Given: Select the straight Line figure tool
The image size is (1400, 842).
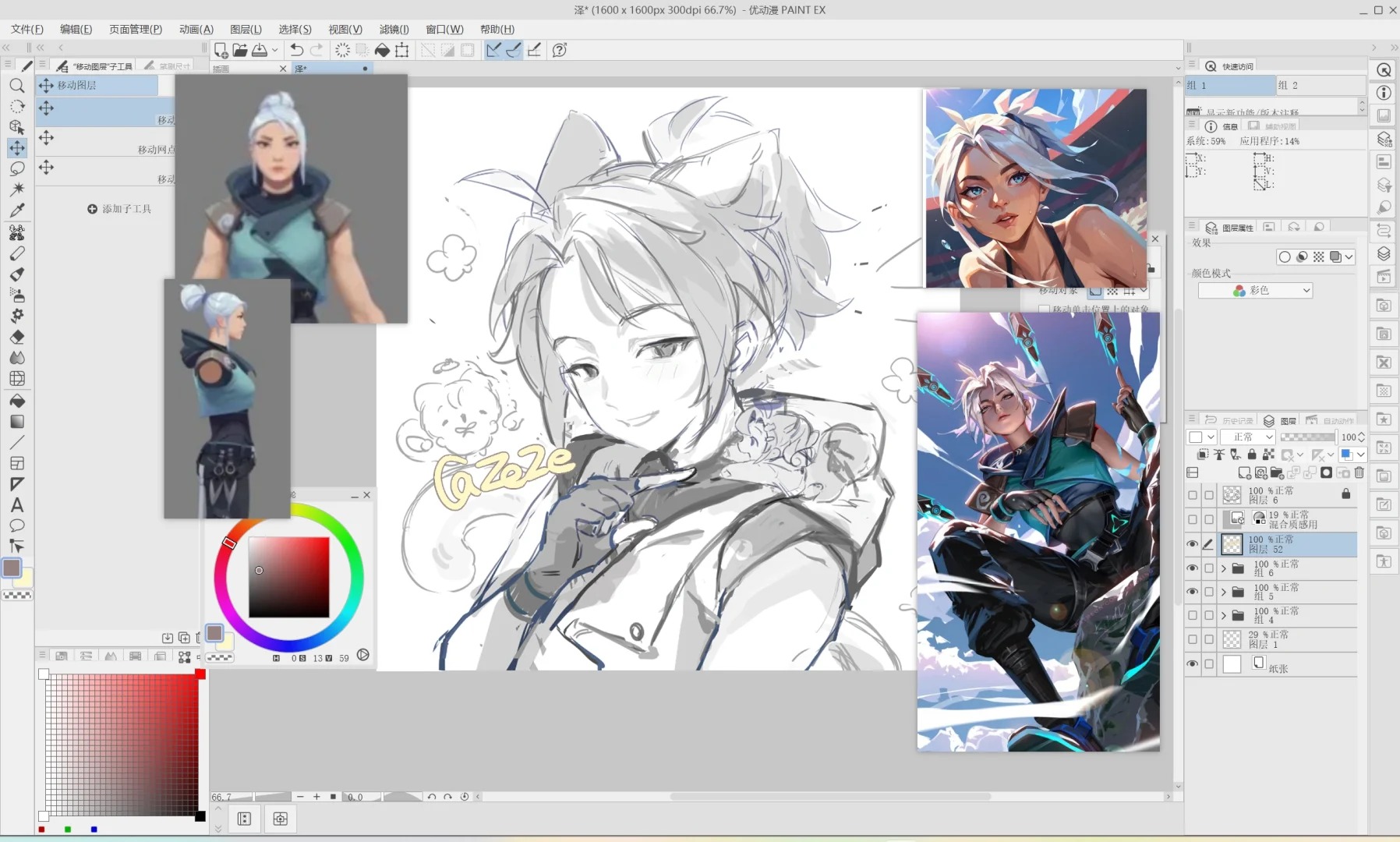Looking at the screenshot, I should pyautogui.click(x=17, y=443).
